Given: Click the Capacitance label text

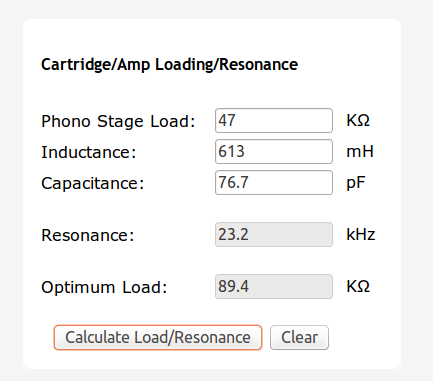Looking at the screenshot, I should (x=93, y=184).
